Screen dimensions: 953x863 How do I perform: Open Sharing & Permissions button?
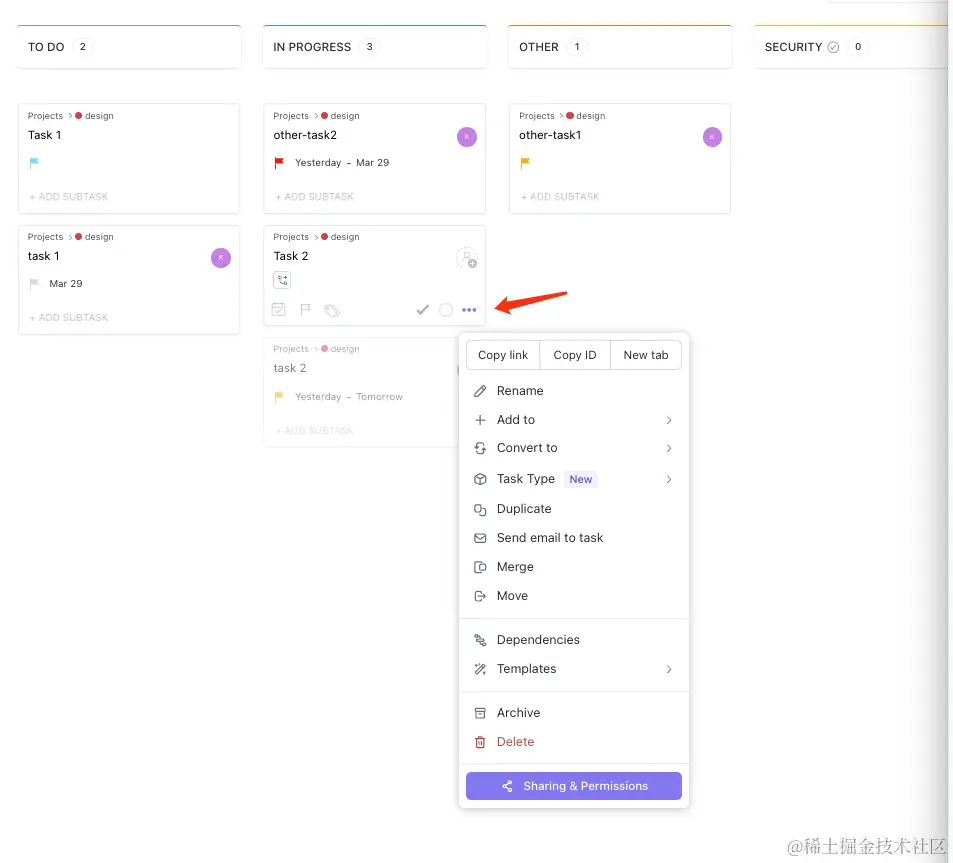(574, 786)
